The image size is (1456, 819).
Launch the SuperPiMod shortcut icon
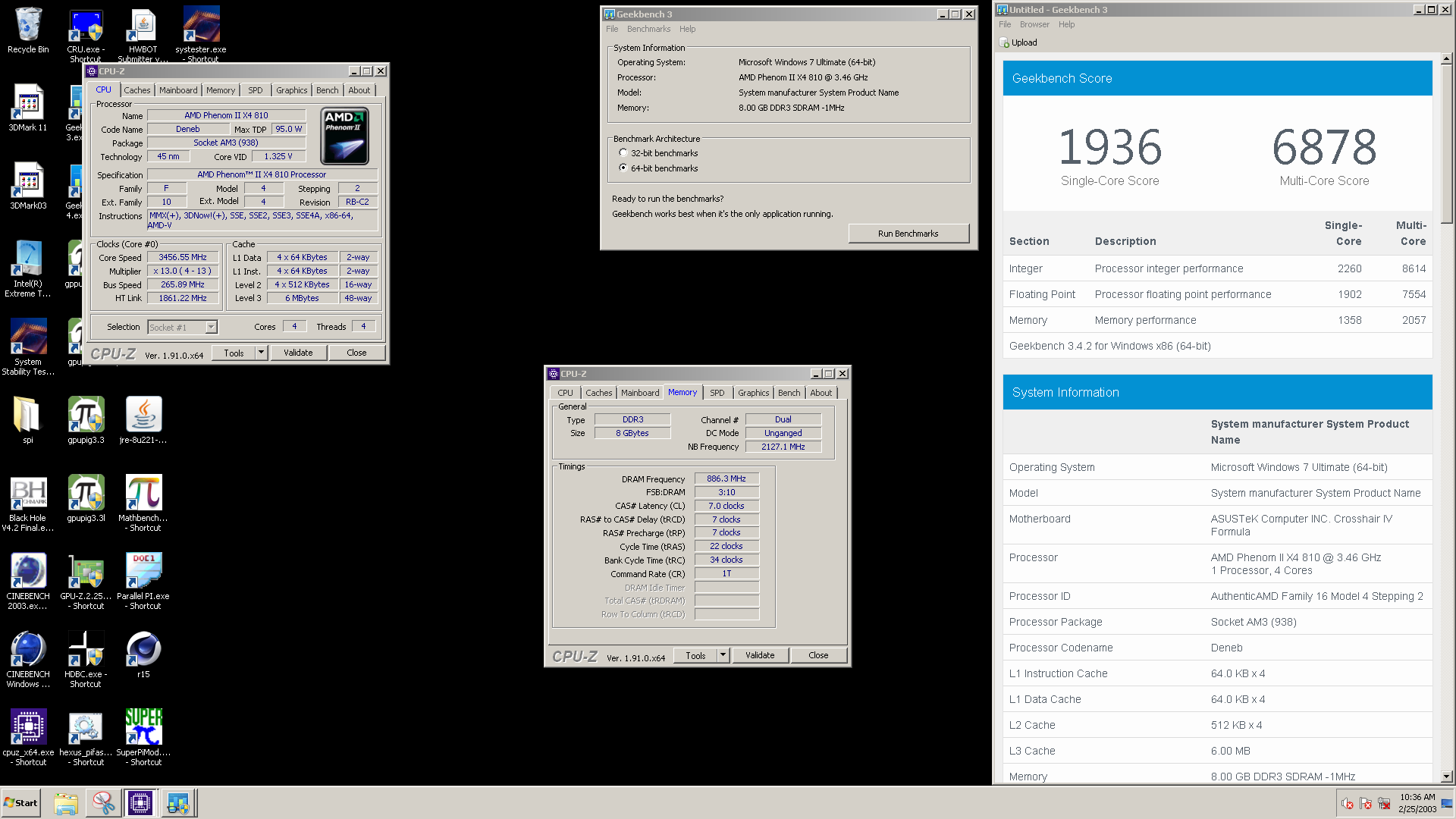[143, 737]
